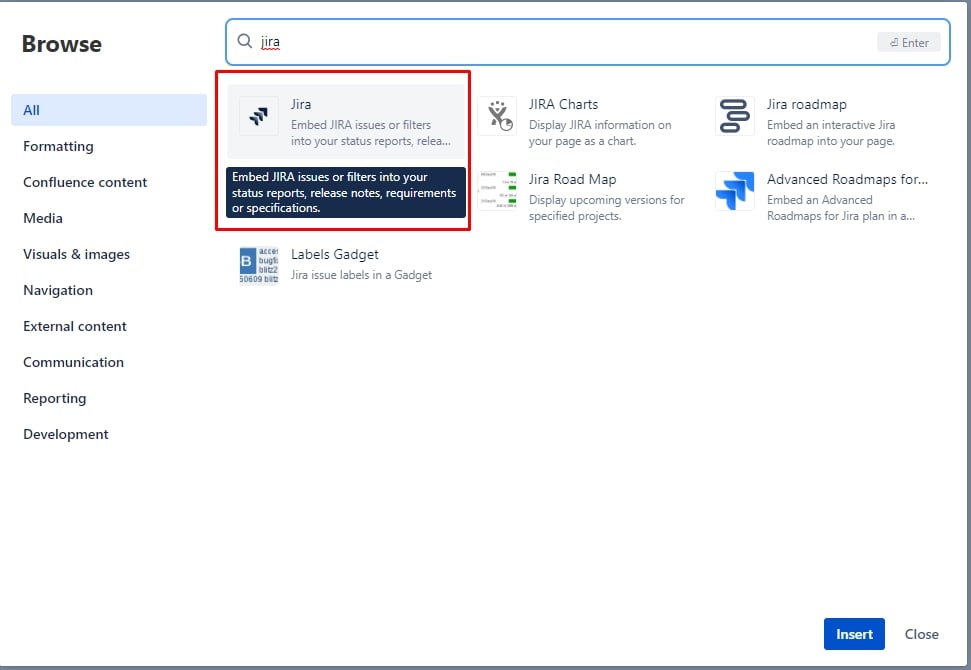The image size is (971, 670).
Task: Click the Enter search hint button
Action: [909, 42]
